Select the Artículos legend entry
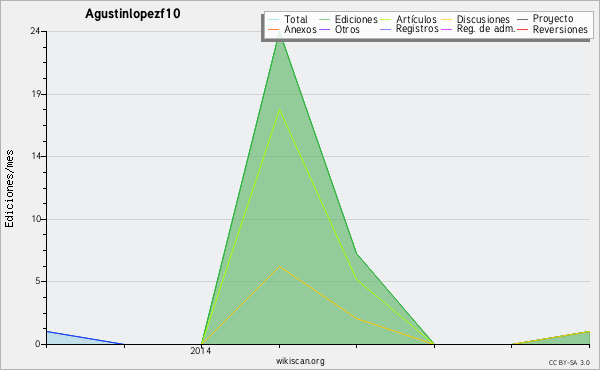 (x=416, y=19)
